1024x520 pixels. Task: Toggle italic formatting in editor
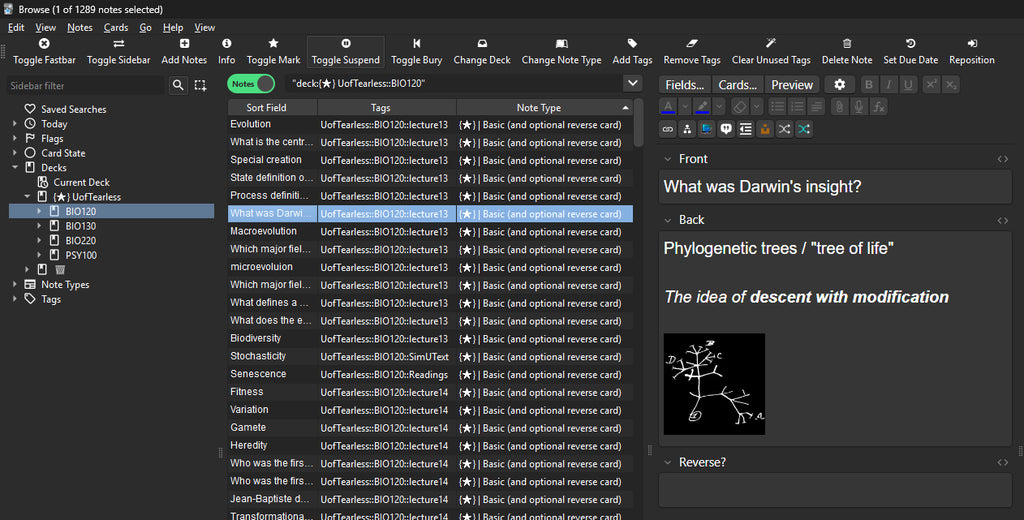(888, 84)
